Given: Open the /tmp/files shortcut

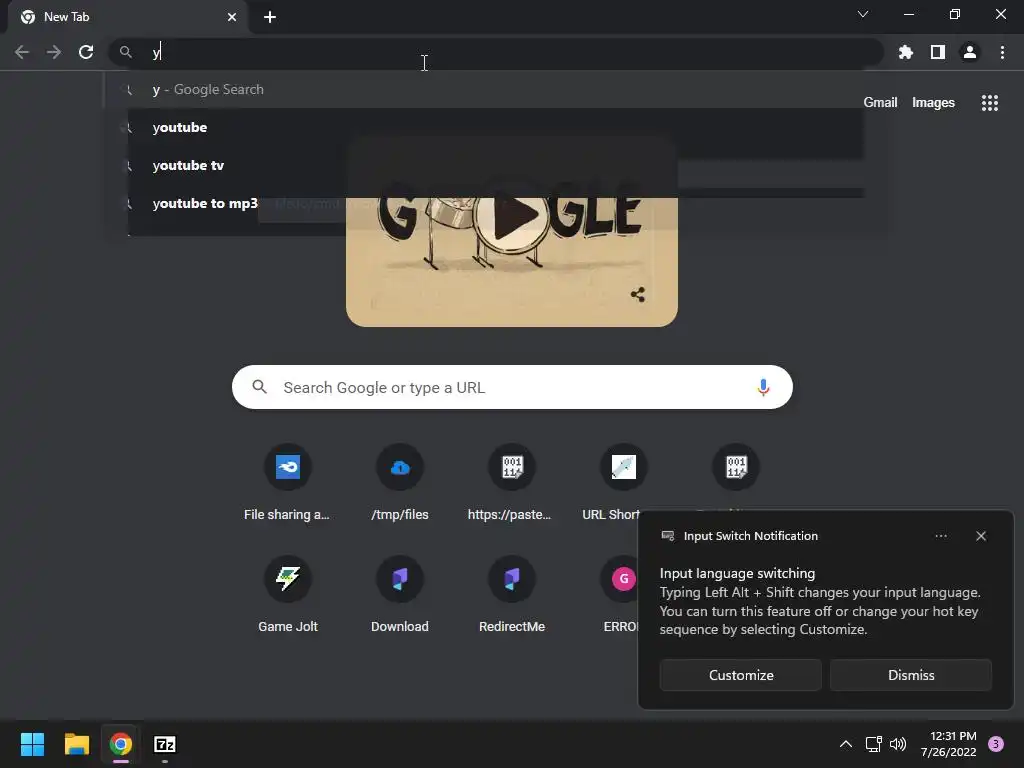Looking at the screenshot, I should click(400, 483).
